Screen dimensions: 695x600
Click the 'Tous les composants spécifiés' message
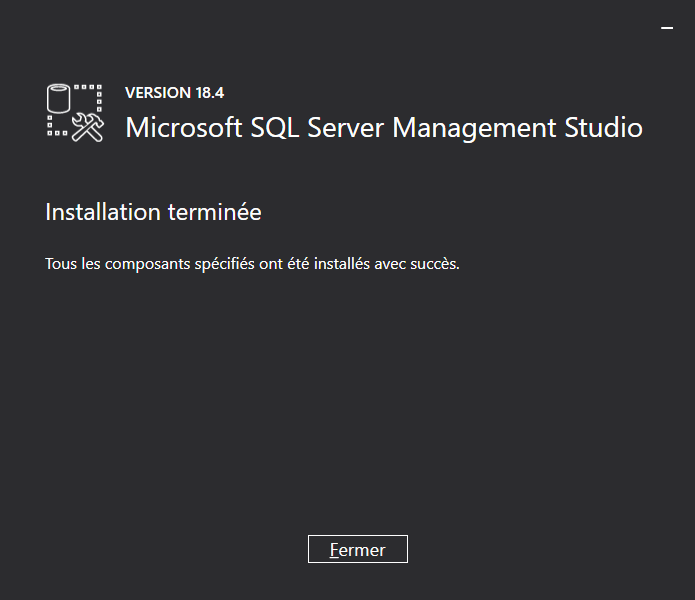point(252,264)
